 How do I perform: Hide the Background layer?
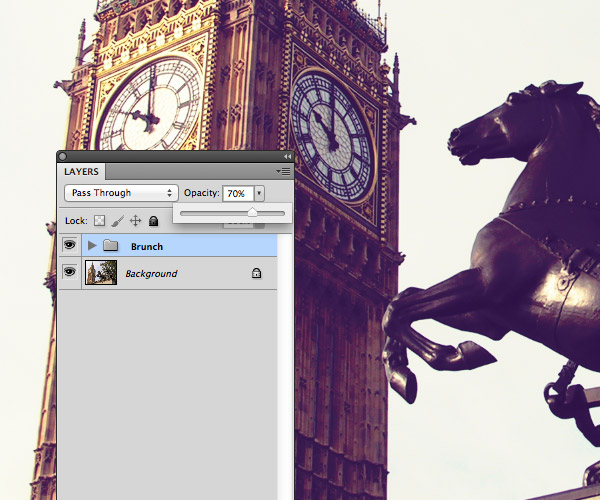point(69,272)
